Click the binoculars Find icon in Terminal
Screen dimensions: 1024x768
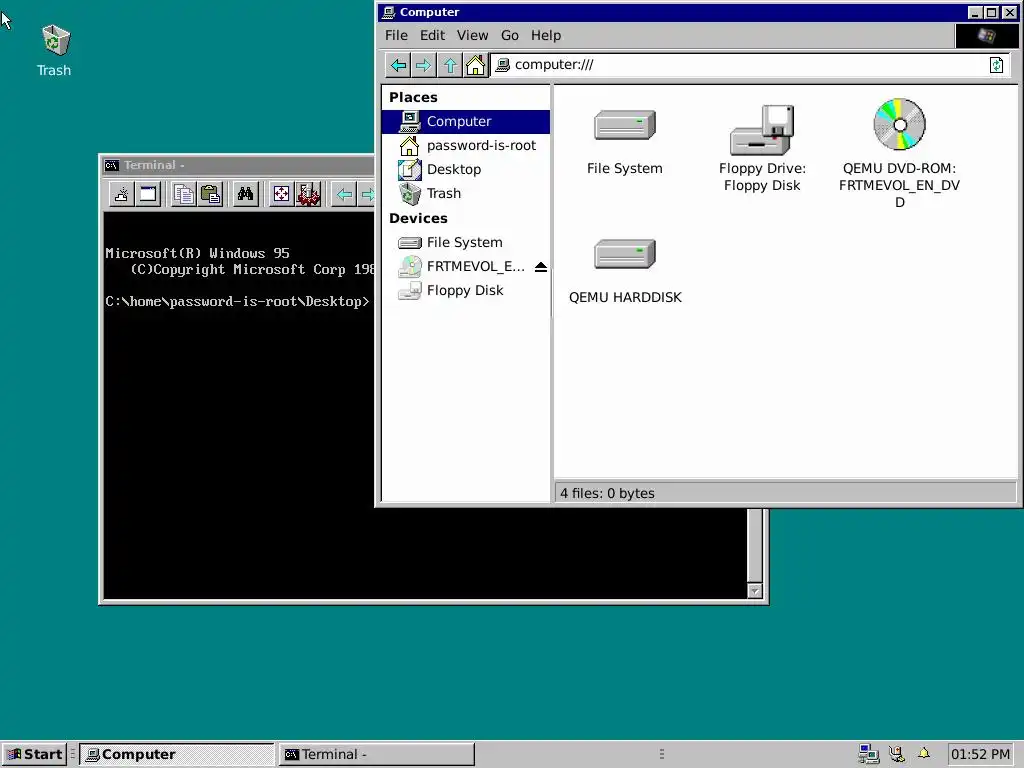click(x=246, y=194)
